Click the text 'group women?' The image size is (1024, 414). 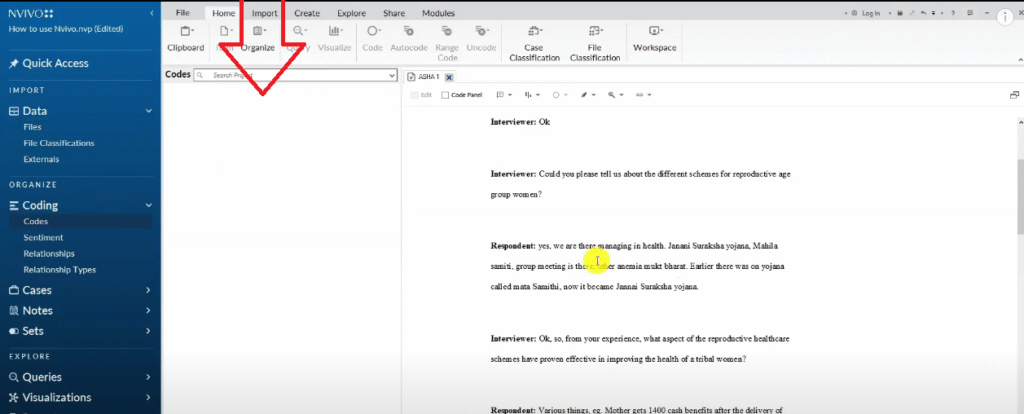(516, 194)
